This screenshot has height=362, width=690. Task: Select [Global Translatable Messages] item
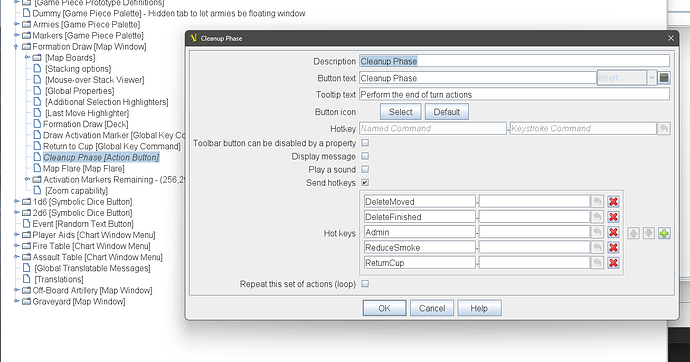(92, 268)
